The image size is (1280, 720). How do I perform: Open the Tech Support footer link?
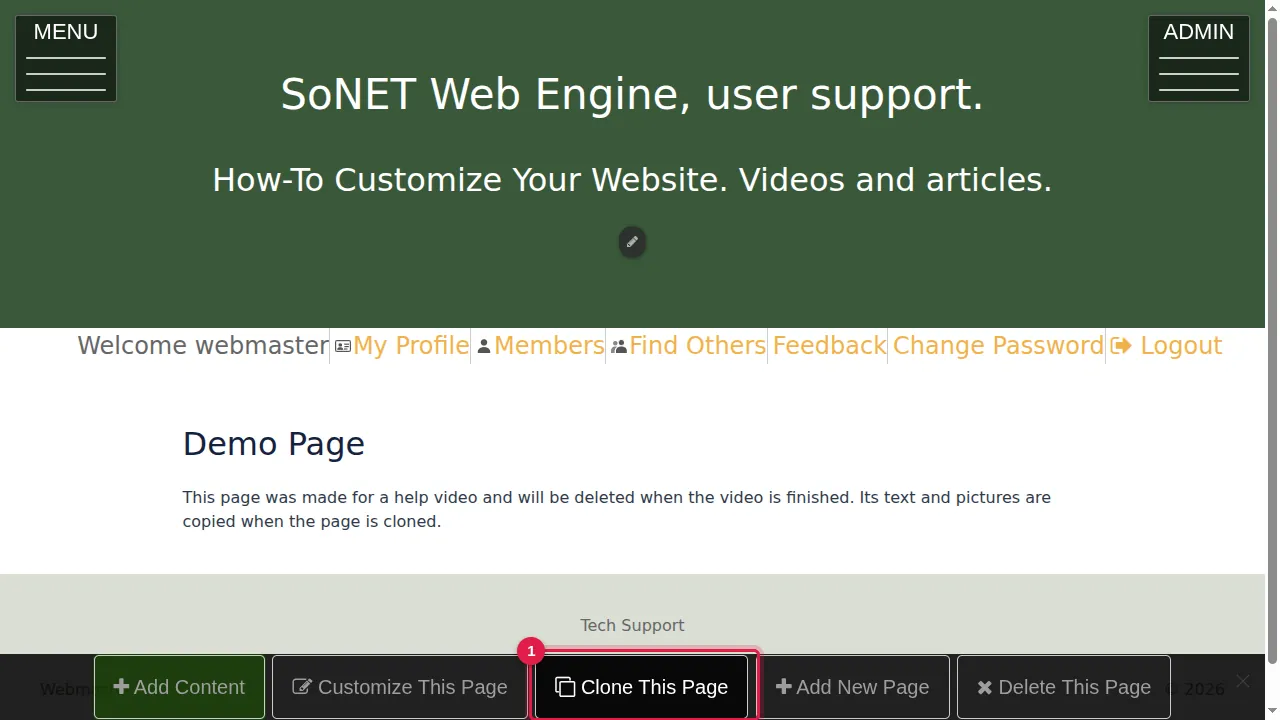[632, 626]
